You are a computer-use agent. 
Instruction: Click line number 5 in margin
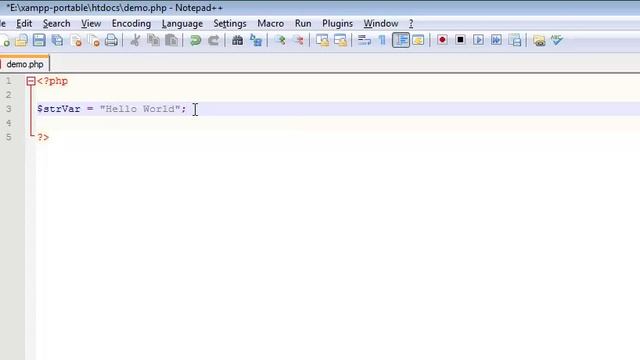click(x=9, y=137)
